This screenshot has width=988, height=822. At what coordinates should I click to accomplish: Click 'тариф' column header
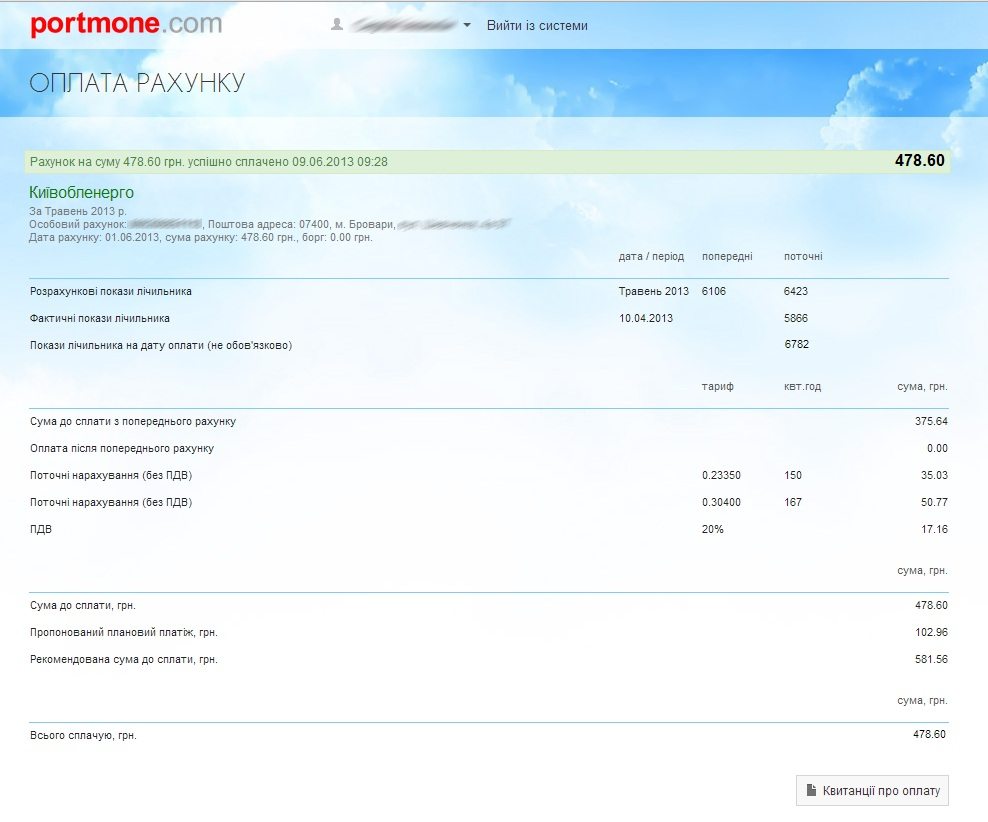click(718, 387)
